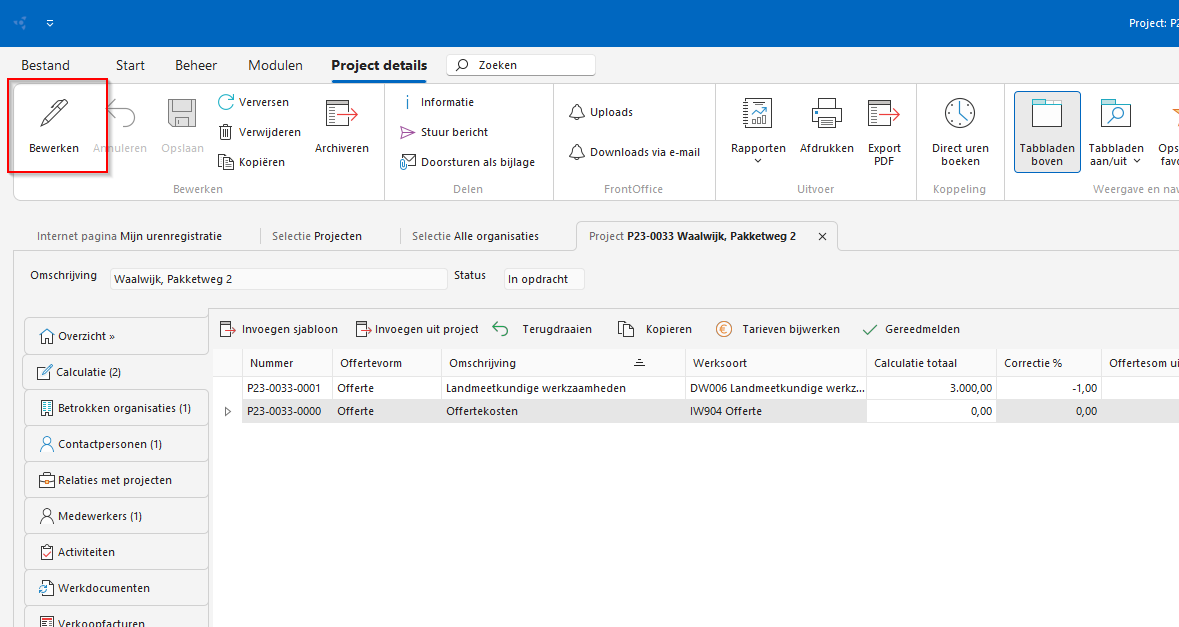1179x627 pixels.
Task: Sort by the Offertevorm column header
Action: (386, 363)
